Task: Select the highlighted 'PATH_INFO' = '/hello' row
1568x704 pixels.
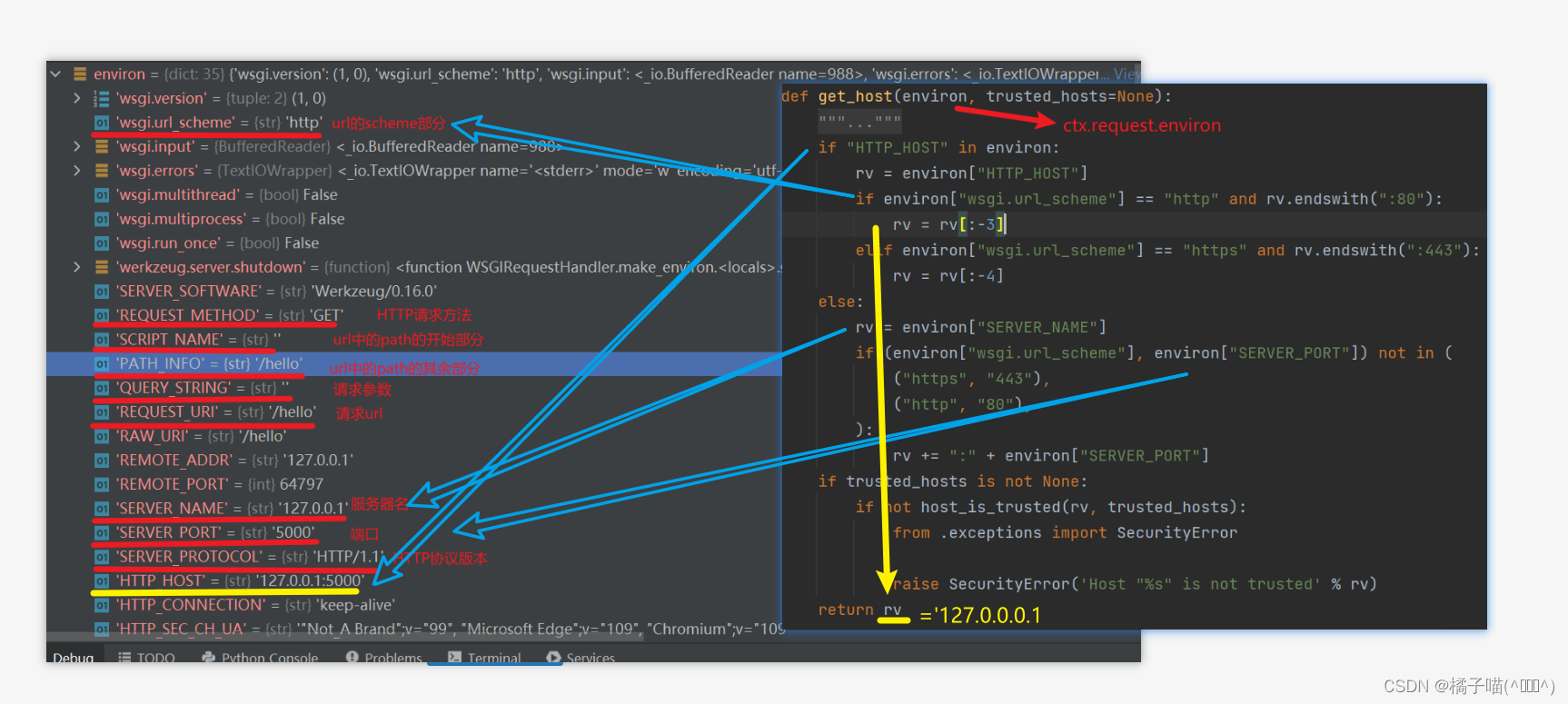Action: point(414,364)
